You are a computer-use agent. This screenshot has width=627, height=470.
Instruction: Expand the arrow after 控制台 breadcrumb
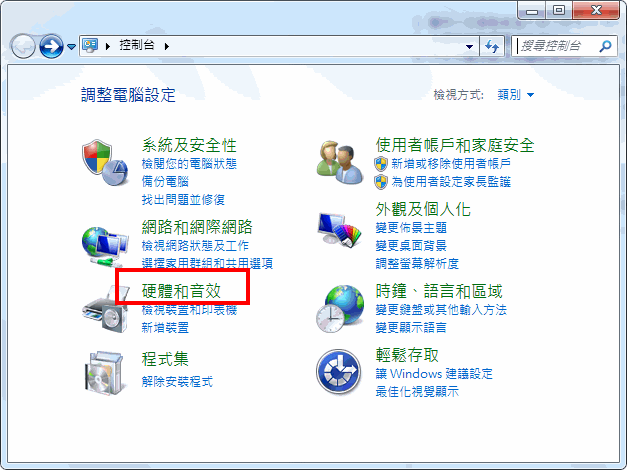pos(167,46)
